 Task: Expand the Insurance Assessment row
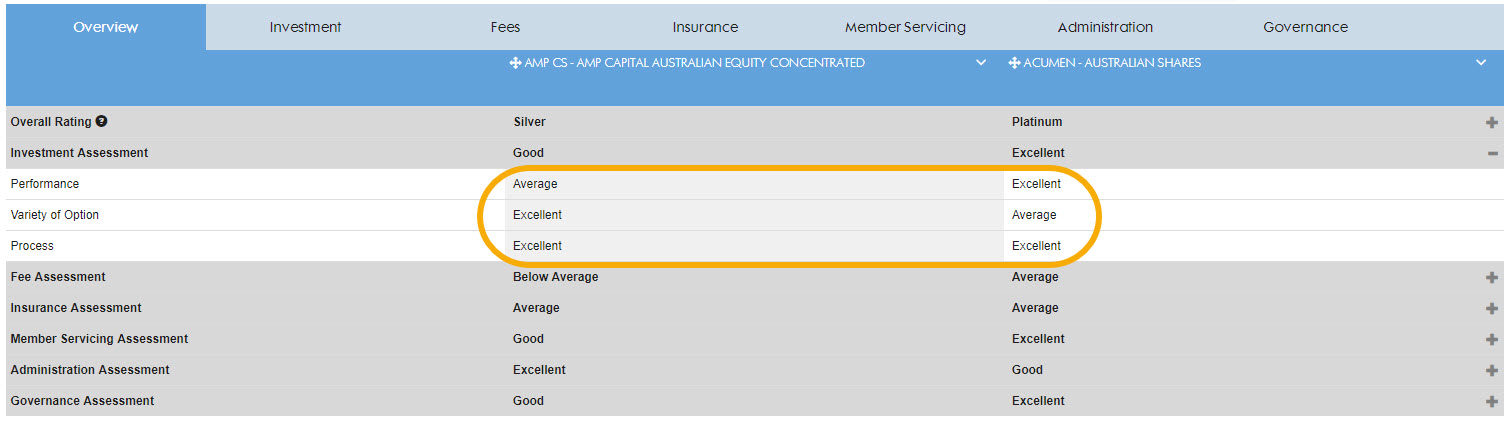[x=1492, y=308]
